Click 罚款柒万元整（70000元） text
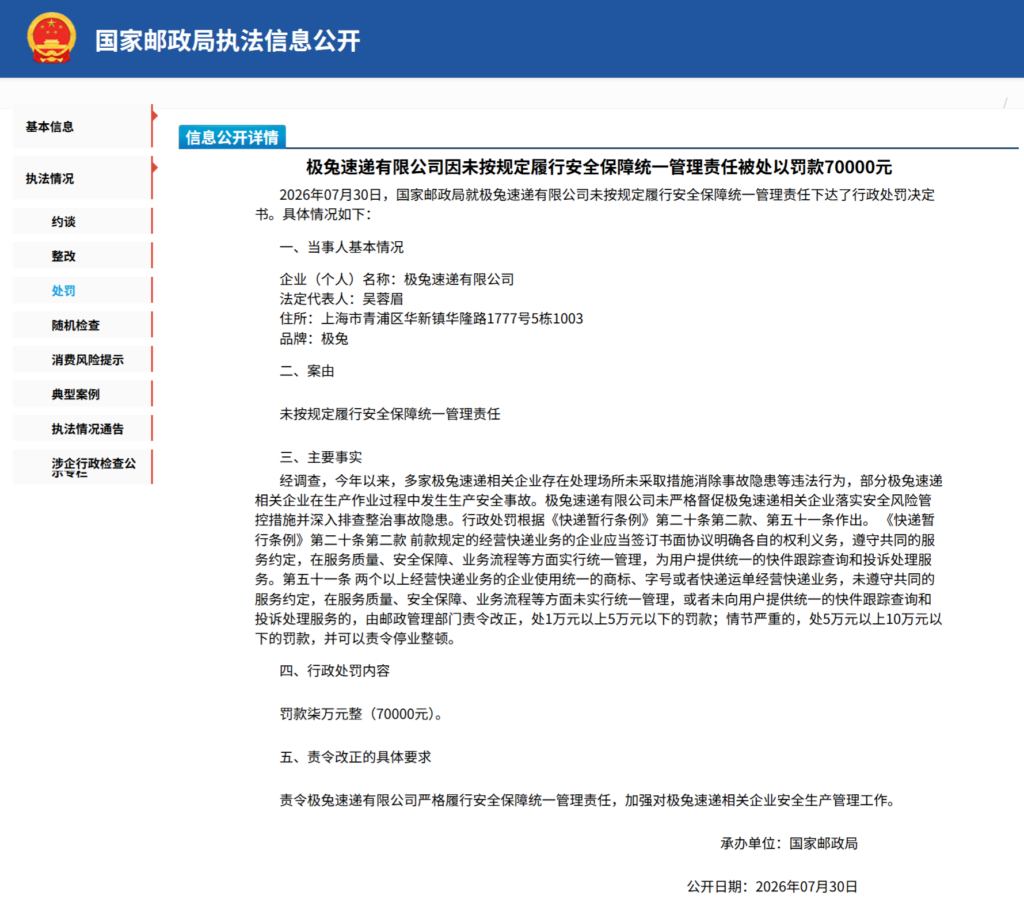The height and width of the screenshot is (903, 1024). [363, 714]
